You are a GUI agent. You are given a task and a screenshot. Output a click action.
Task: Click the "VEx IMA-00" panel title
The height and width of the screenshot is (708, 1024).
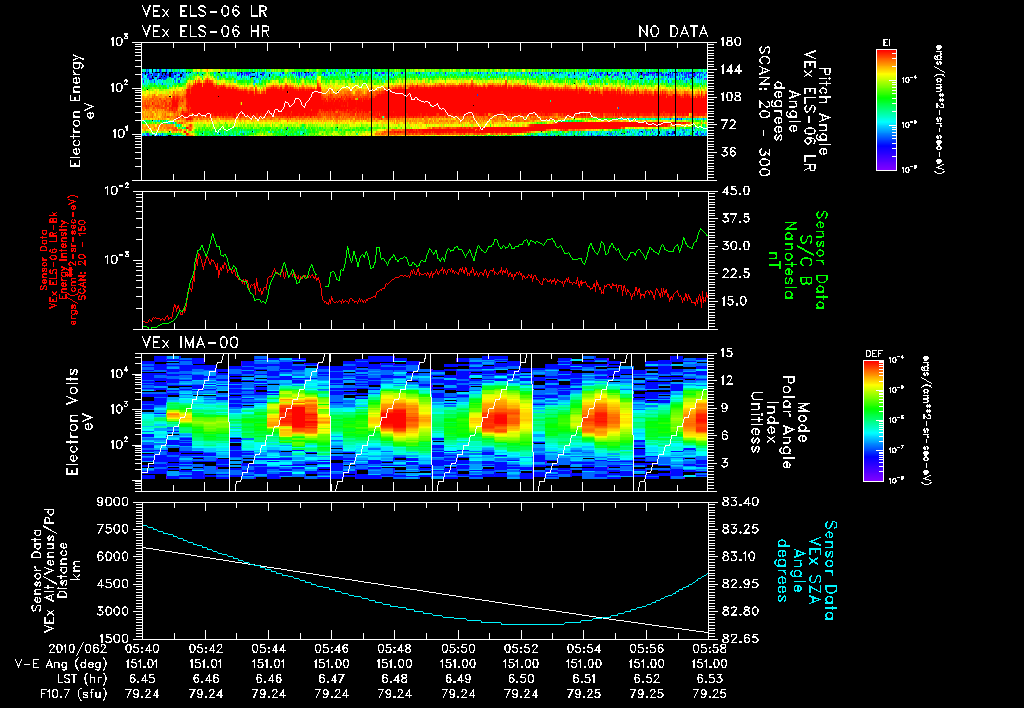click(x=190, y=342)
